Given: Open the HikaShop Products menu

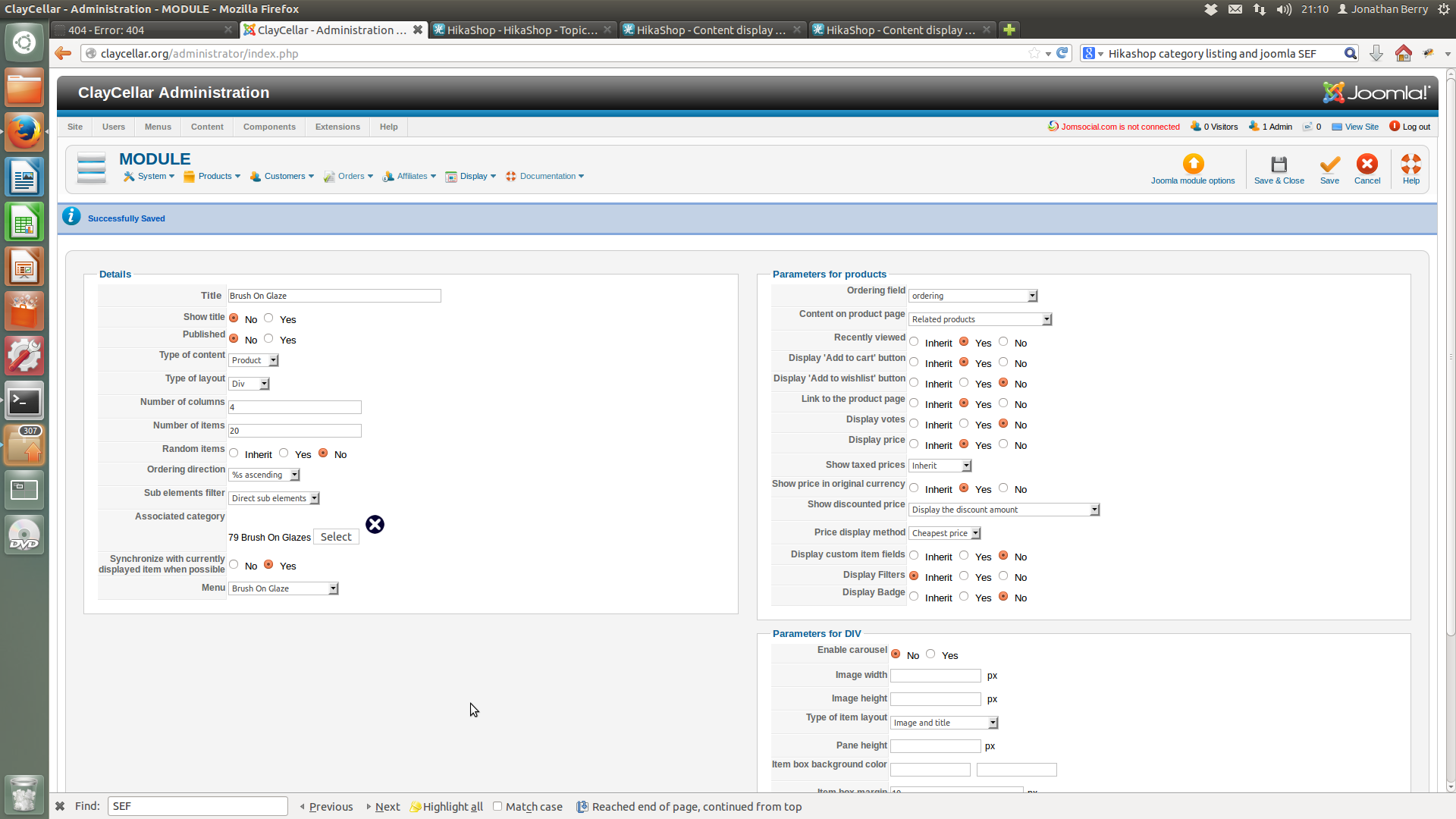Looking at the screenshot, I should [x=212, y=176].
